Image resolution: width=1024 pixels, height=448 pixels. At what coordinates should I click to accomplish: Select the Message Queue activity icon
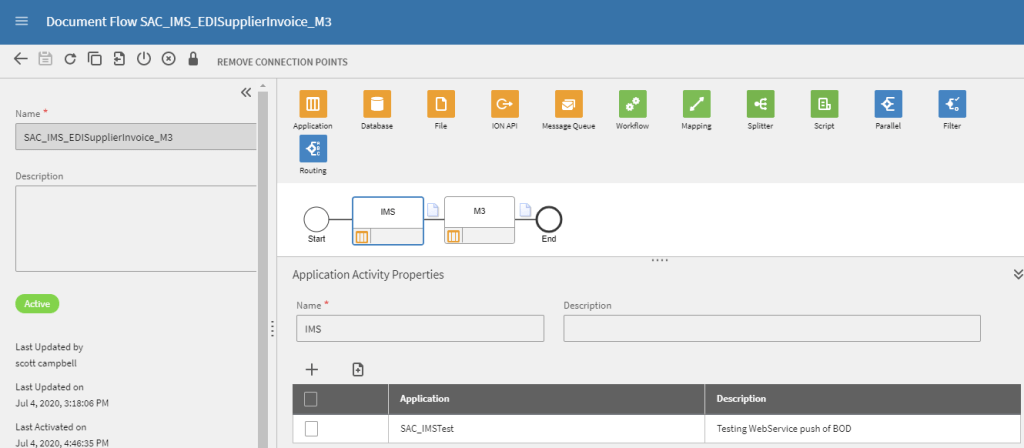click(568, 104)
